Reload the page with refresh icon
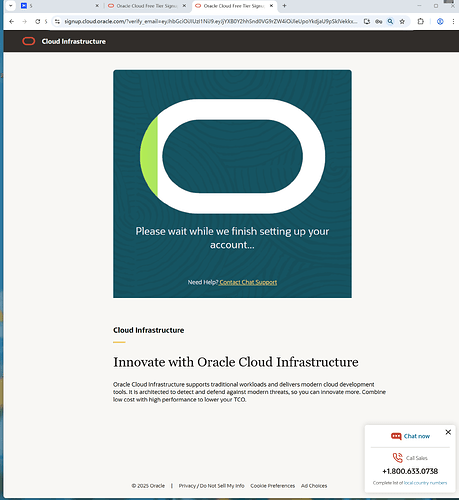This screenshot has height=500, width=459. (38, 22)
